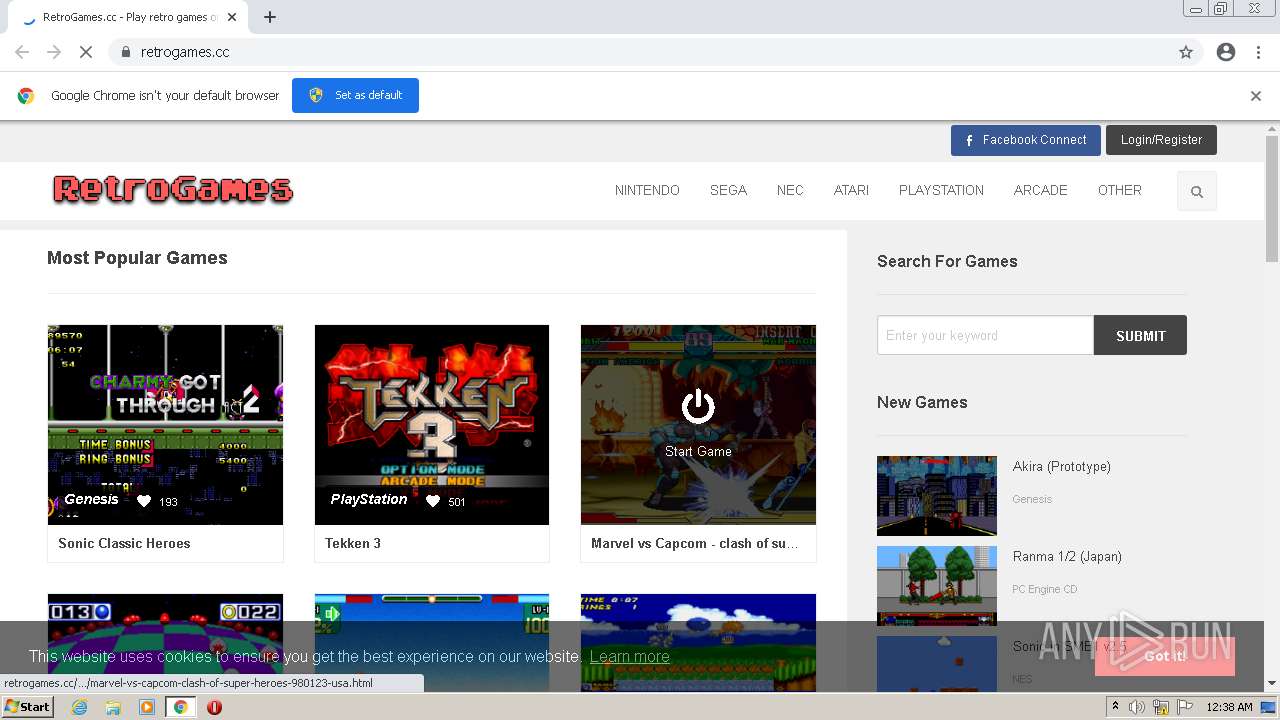Bookmark this page with the star icon
This screenshot has width=1280, height=720.
[1186, 52]
